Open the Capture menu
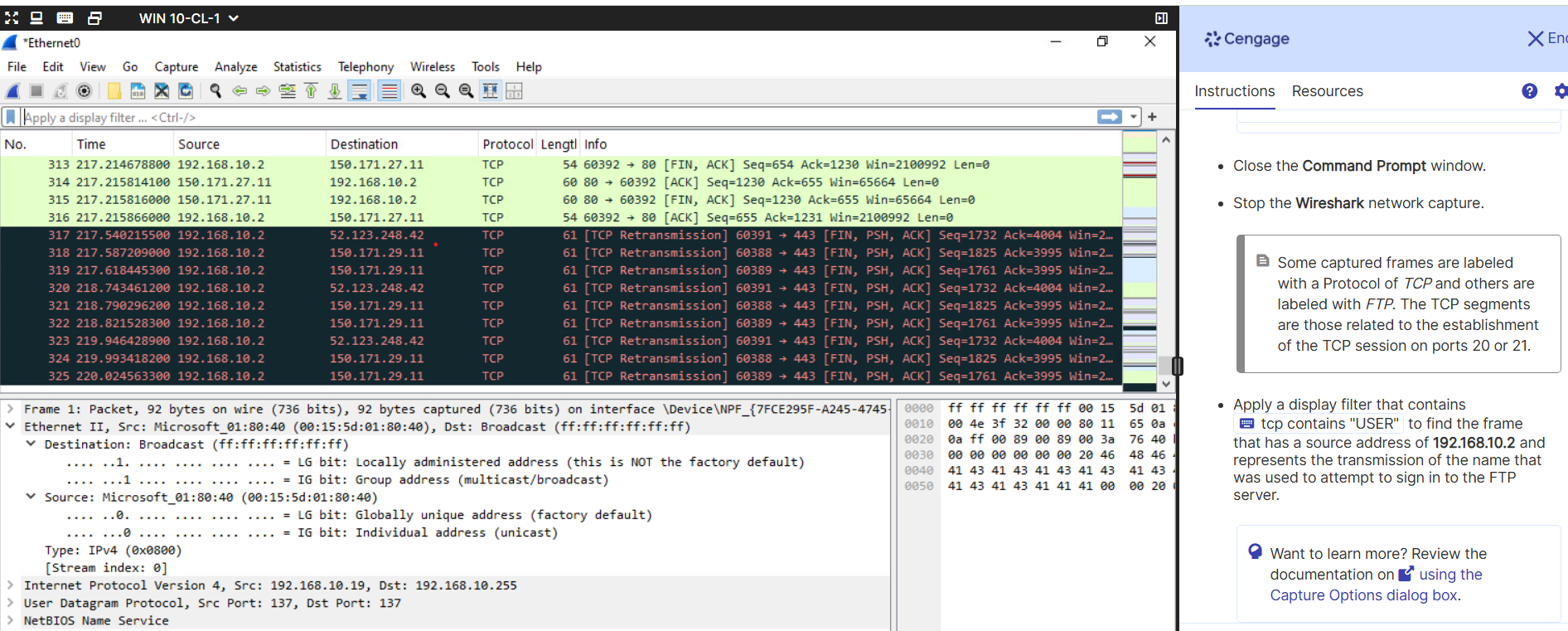 tap(177, 67)
